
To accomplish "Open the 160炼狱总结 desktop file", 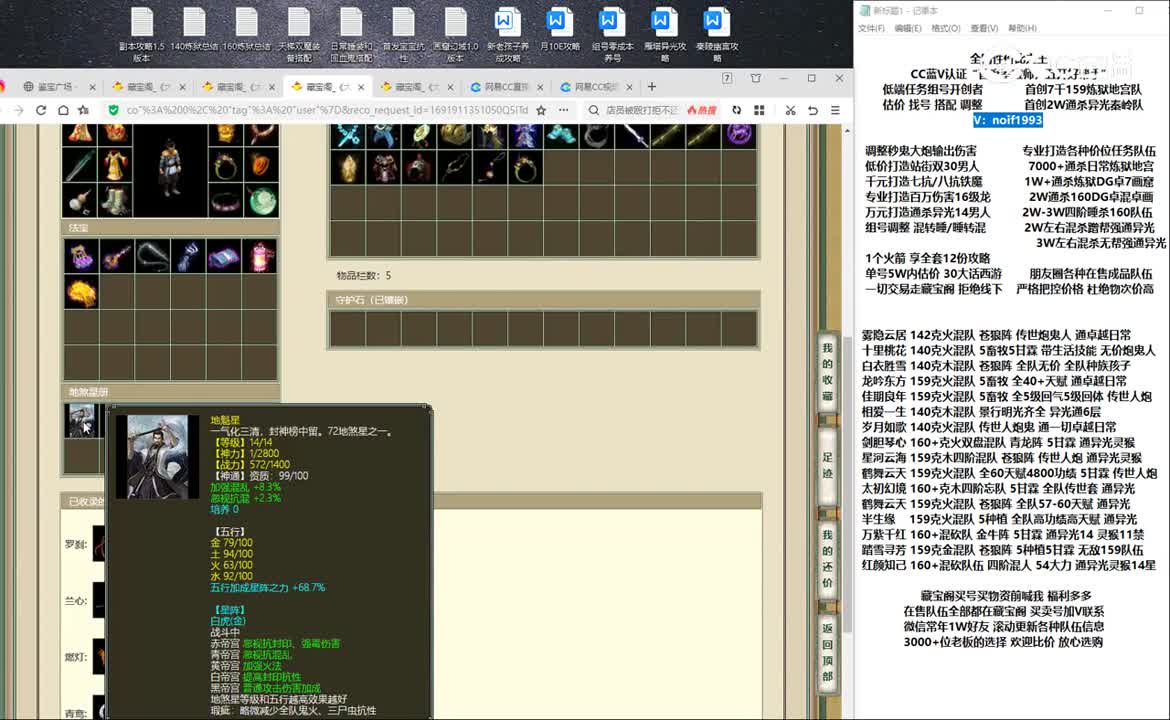I will [246, 30].
